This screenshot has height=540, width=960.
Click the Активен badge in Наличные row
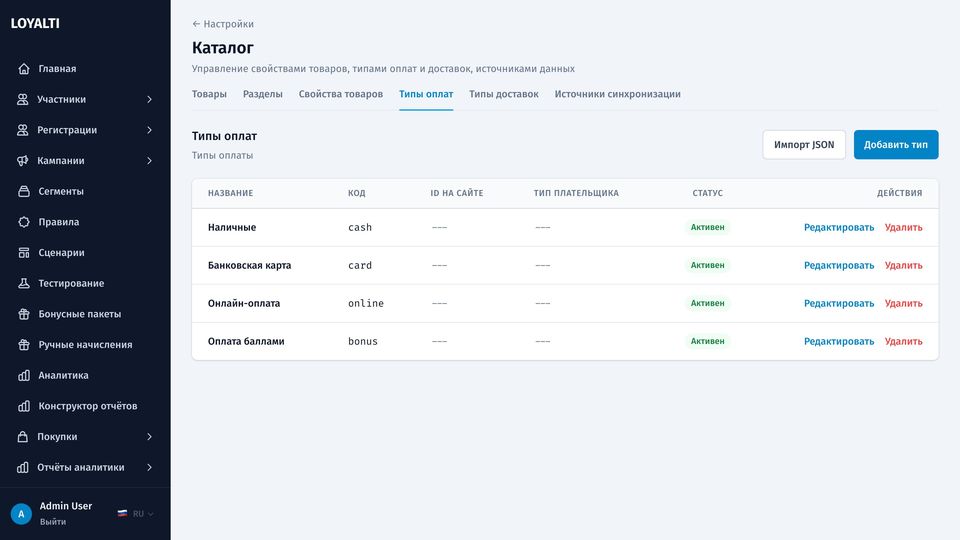[707, 227]
